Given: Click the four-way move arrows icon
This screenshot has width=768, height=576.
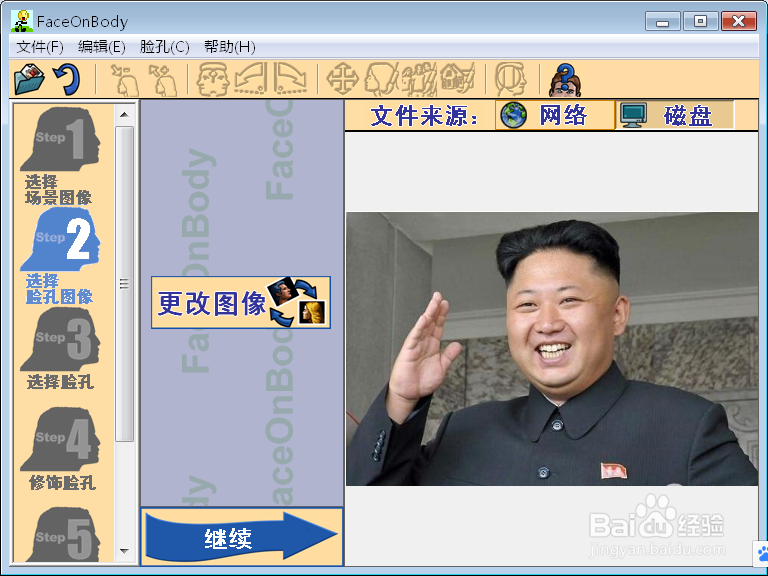Looking at the screenshot, I should (x=342, y=79).
